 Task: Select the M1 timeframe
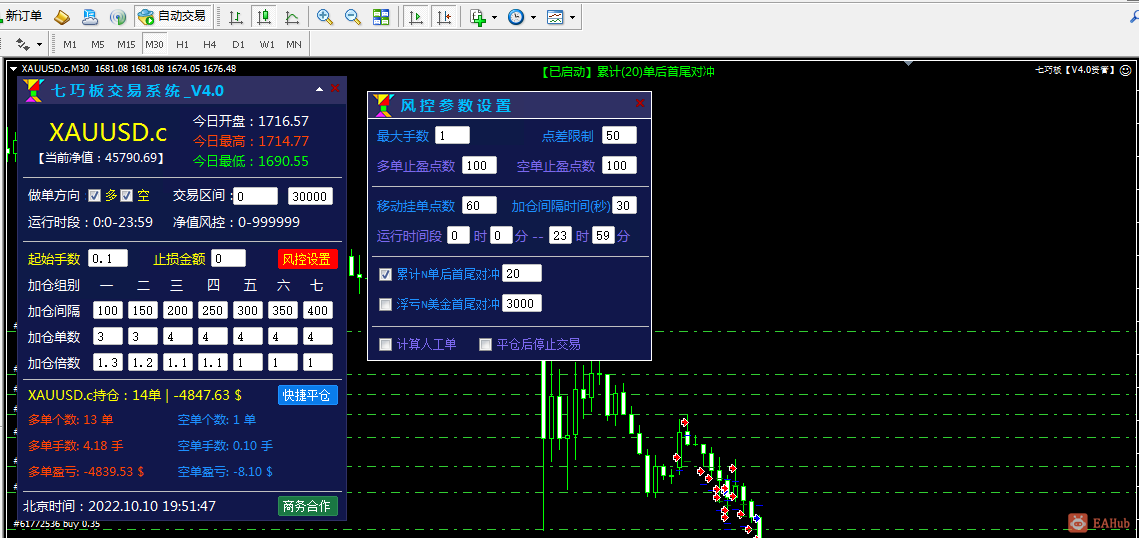(x=70, y=44)
